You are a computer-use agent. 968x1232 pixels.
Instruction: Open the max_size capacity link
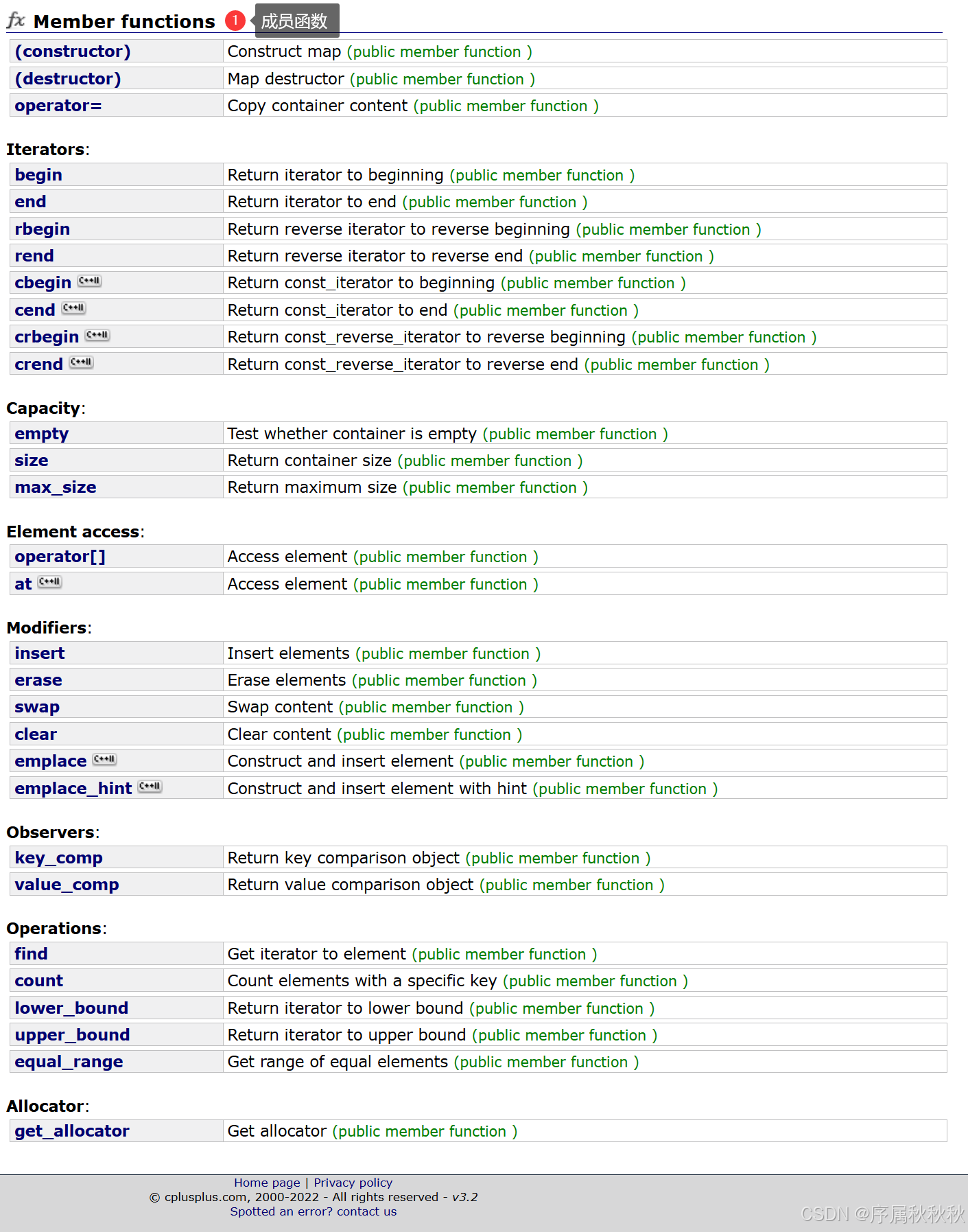point(56,487)
